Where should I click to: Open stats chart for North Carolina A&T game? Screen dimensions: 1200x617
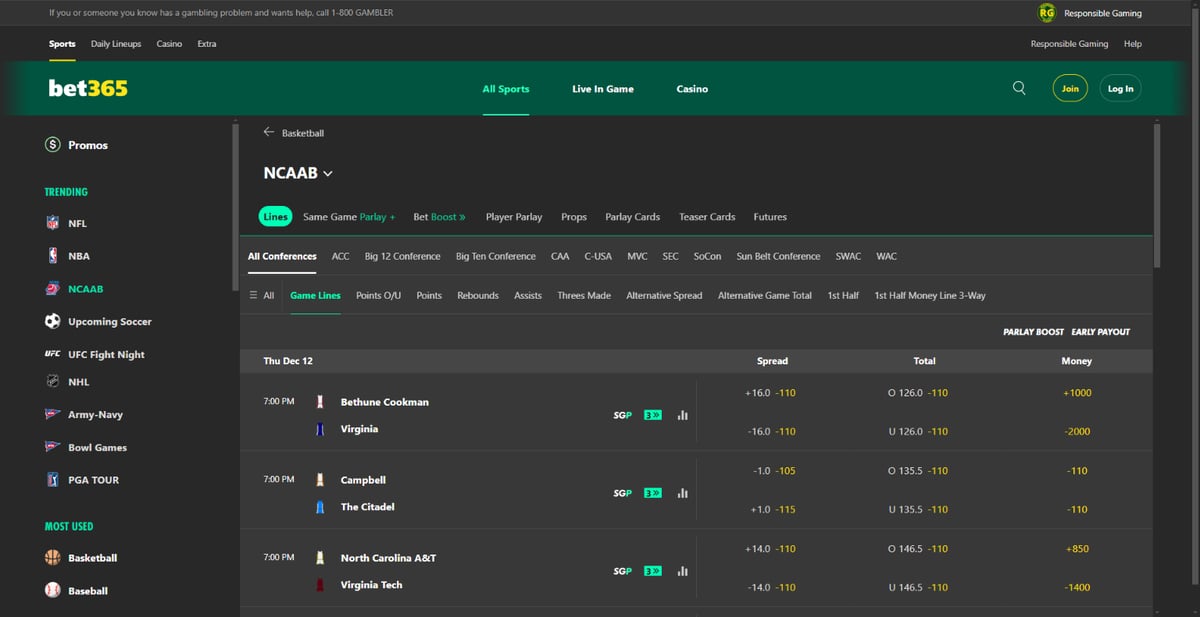point(682,571)
